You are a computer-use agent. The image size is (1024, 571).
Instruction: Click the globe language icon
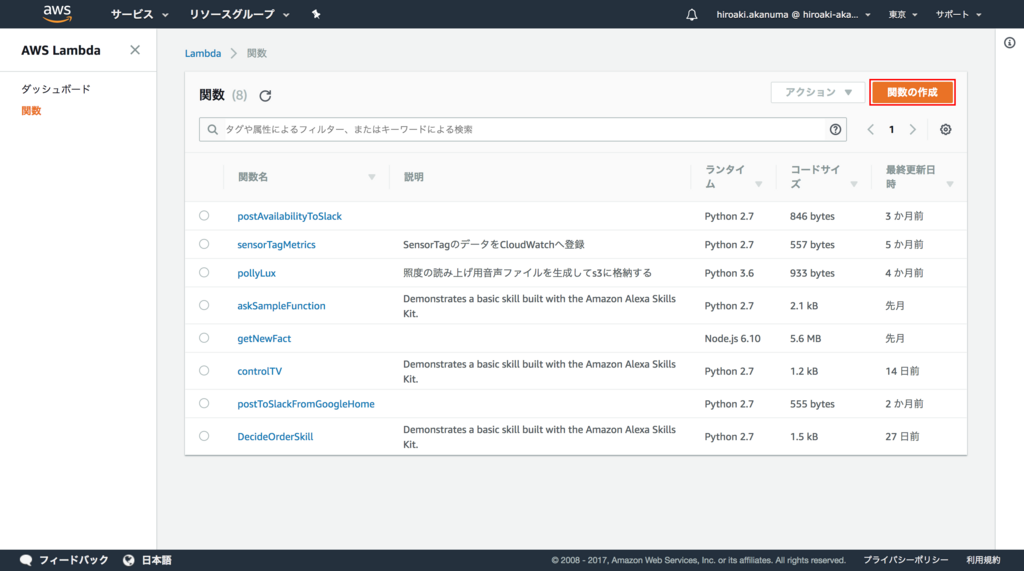[x=129, y=560]
